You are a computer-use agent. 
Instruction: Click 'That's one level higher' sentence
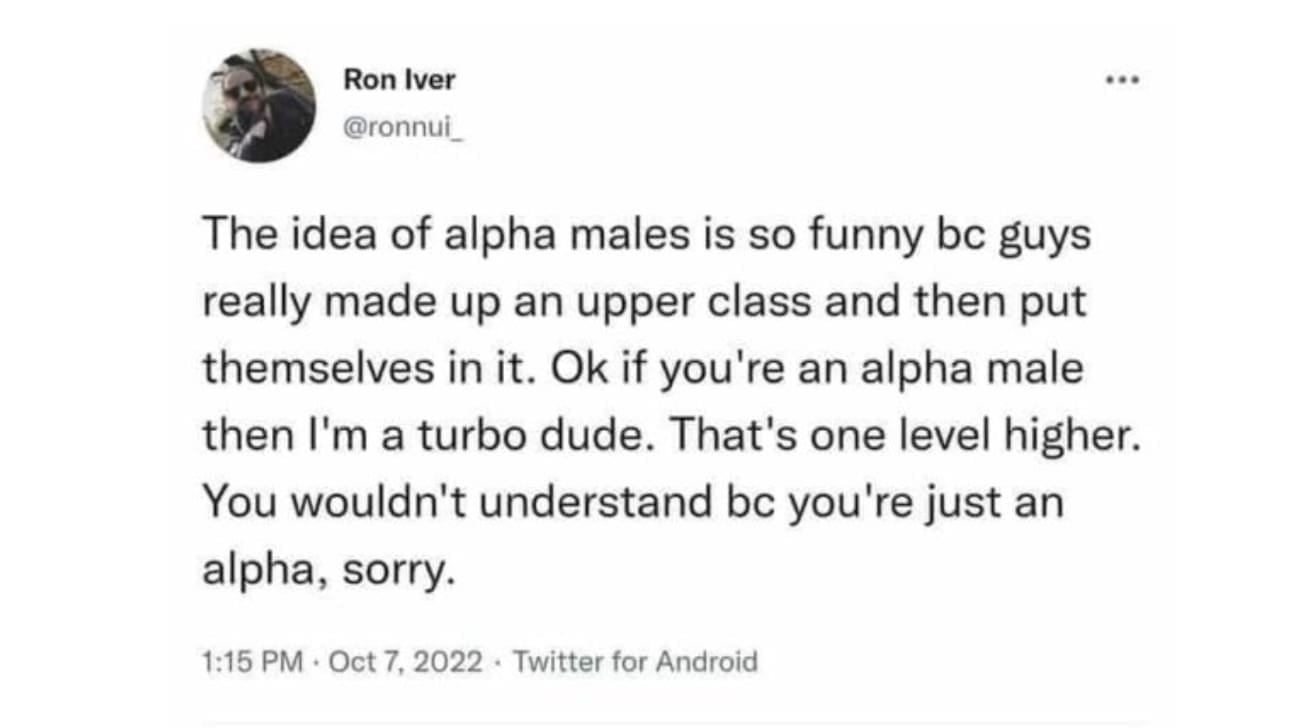point(905,434)
